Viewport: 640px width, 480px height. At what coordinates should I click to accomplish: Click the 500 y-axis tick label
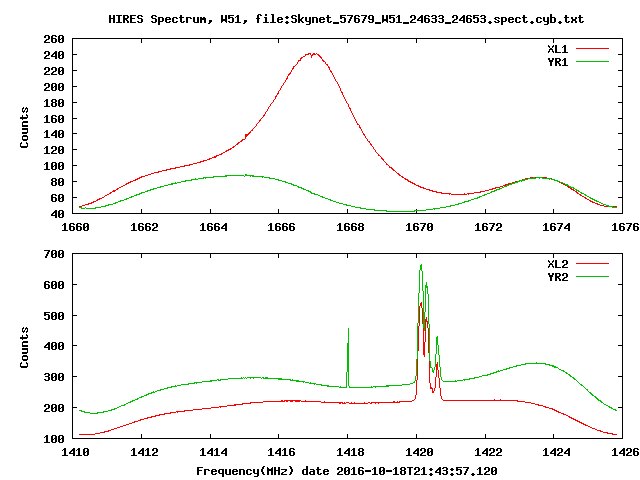(x=54, y=316)
